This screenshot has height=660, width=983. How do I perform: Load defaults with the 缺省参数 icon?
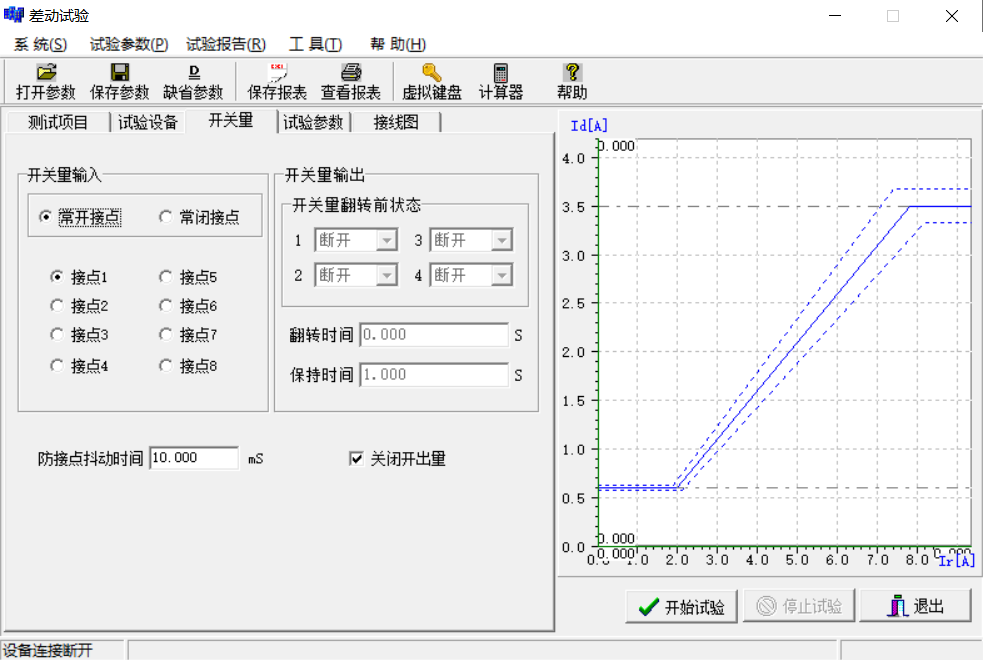click(194, 80)
